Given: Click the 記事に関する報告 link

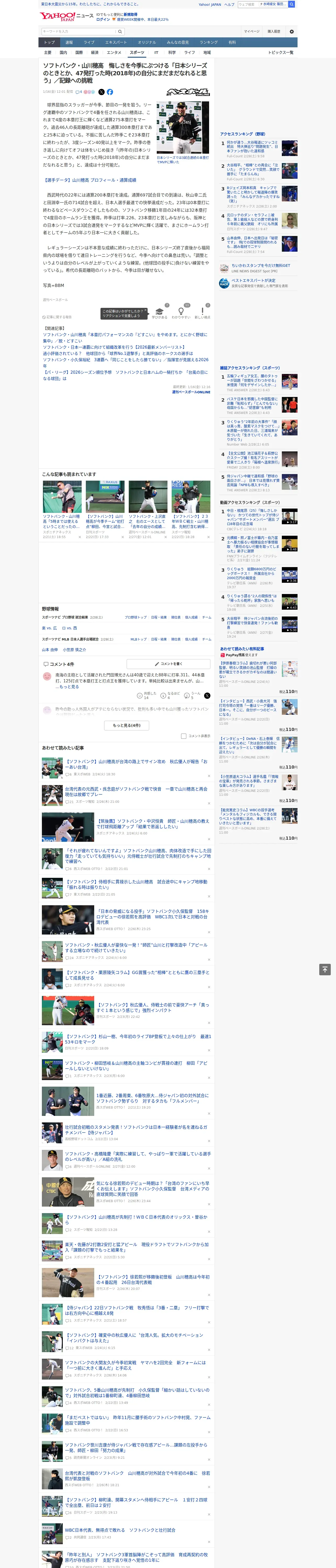Looking at the screenshot, I should (x=57, y=317).
